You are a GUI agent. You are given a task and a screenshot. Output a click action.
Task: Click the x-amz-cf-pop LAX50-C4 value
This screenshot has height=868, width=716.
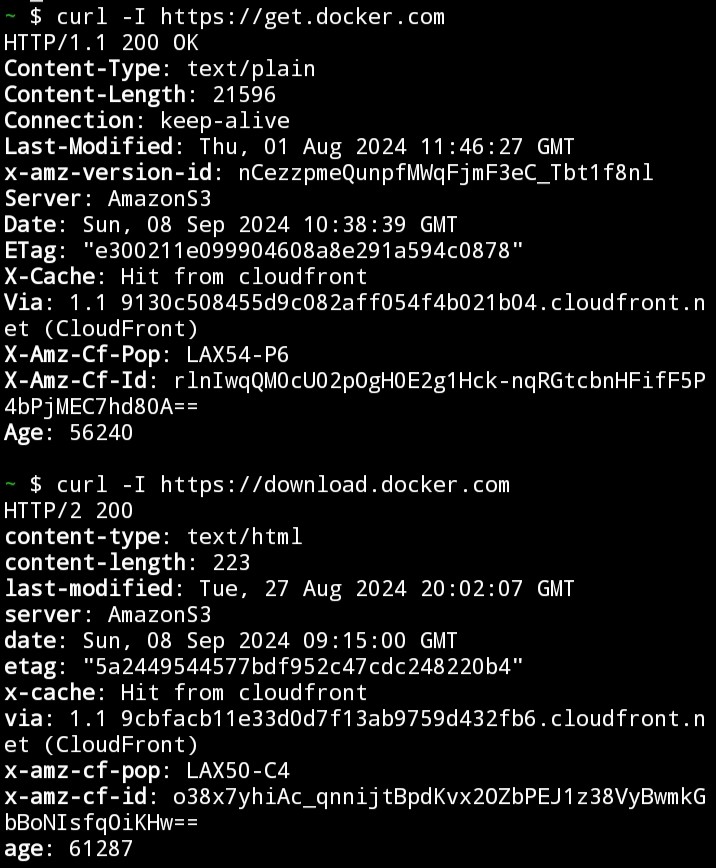point(238,771)
